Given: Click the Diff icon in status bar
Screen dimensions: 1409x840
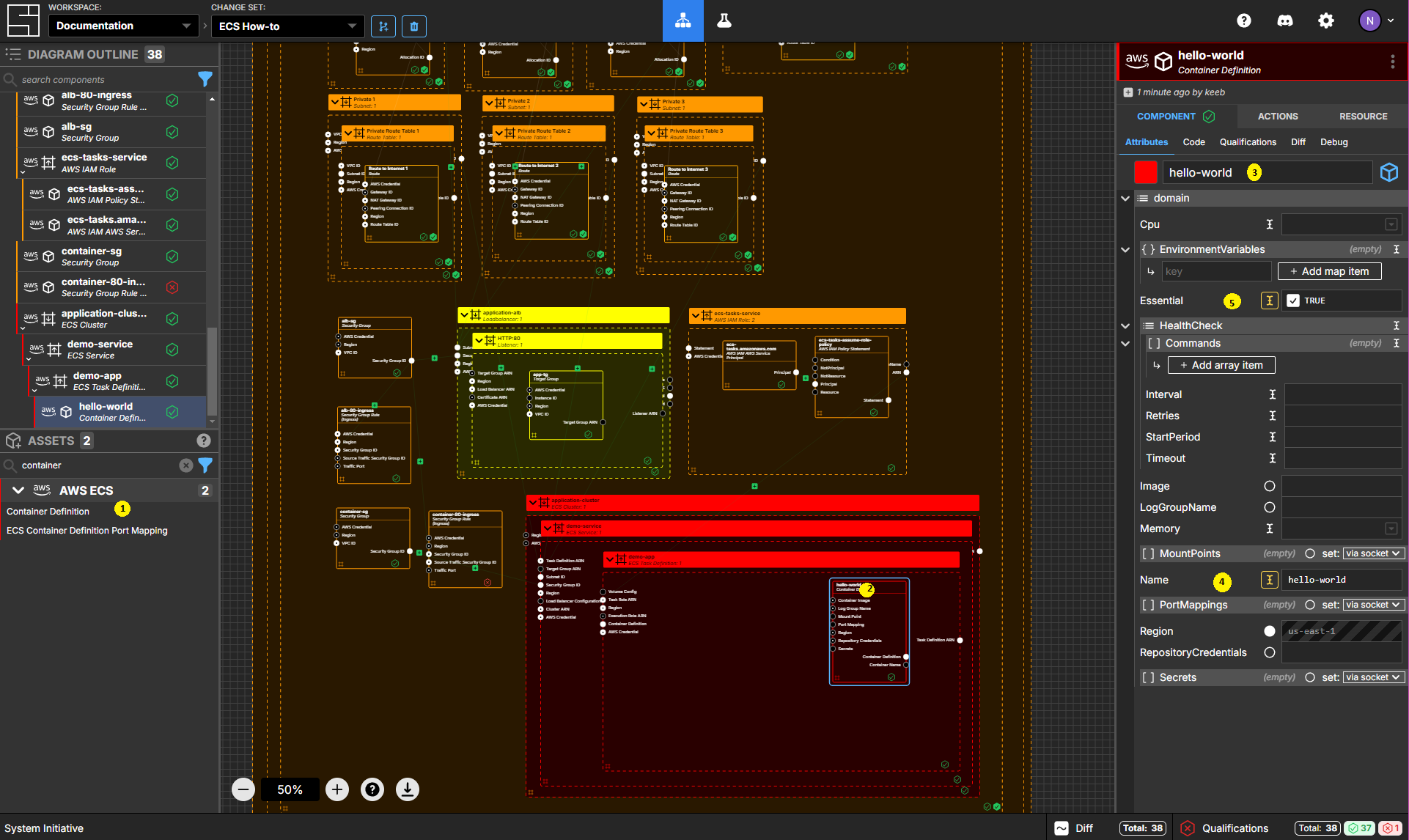Looking at the screenshot, I should click(x=1062, y=828).
